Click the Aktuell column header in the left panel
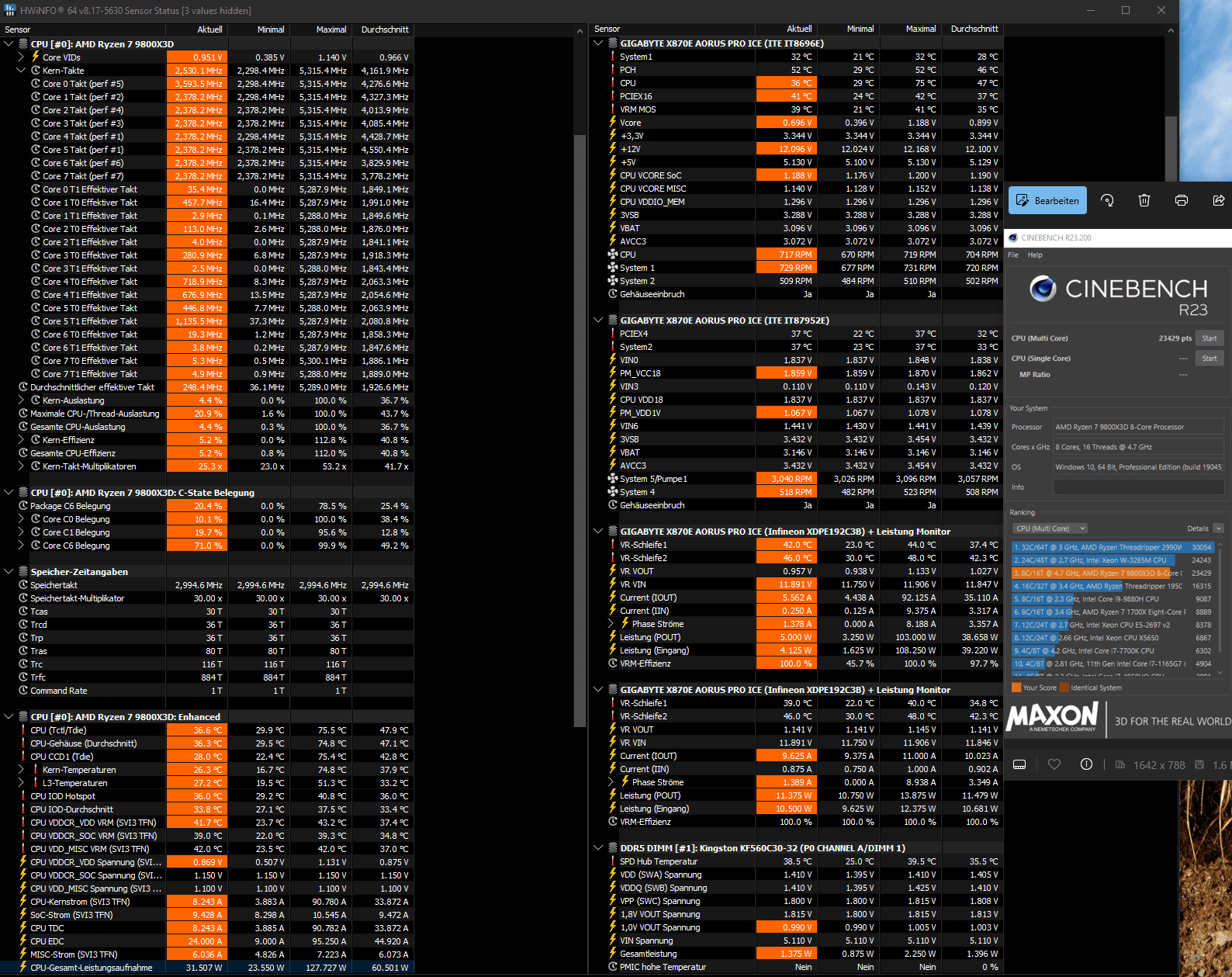Viewport: 1232px width, 977px height. (196, 29)
